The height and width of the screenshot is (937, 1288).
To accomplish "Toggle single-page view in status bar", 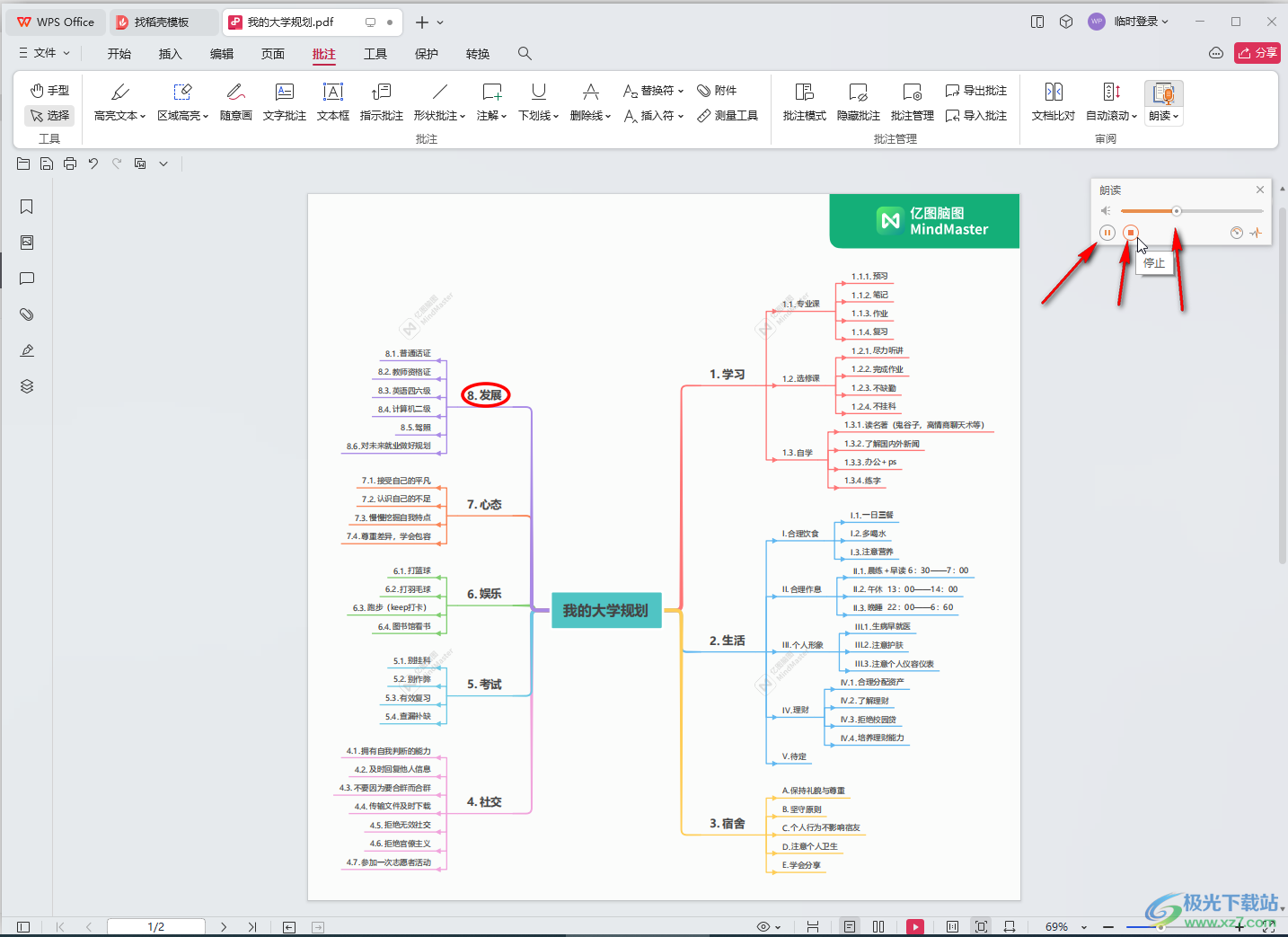I will 850,926.
